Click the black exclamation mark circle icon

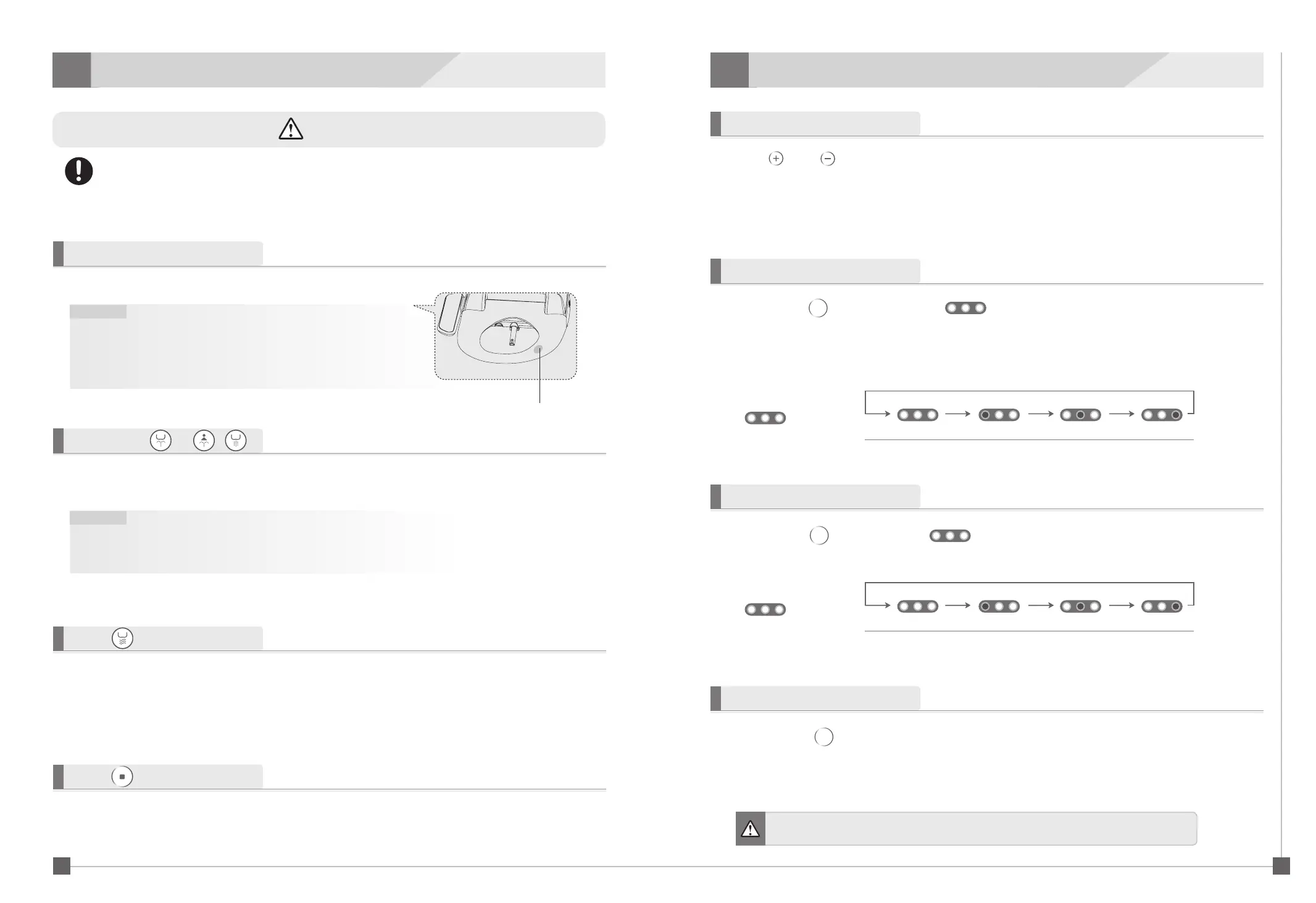pos(79,171)
